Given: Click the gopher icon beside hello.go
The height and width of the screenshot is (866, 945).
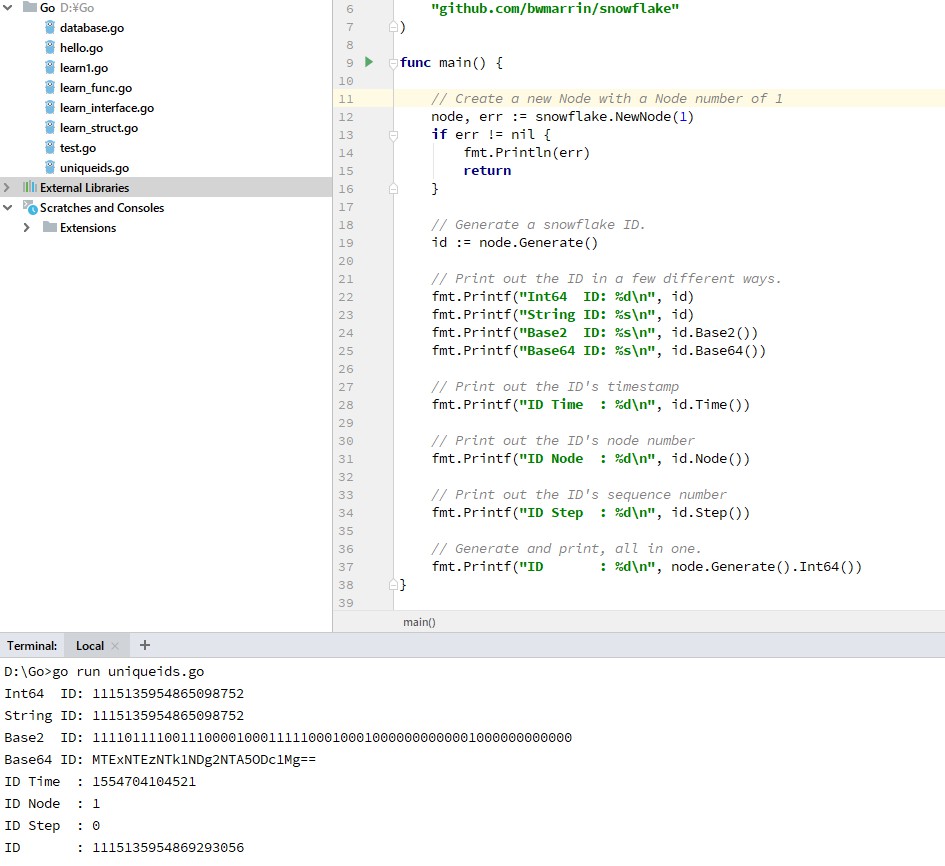Looking at the screenshot, I should click(x=50, y=47).
